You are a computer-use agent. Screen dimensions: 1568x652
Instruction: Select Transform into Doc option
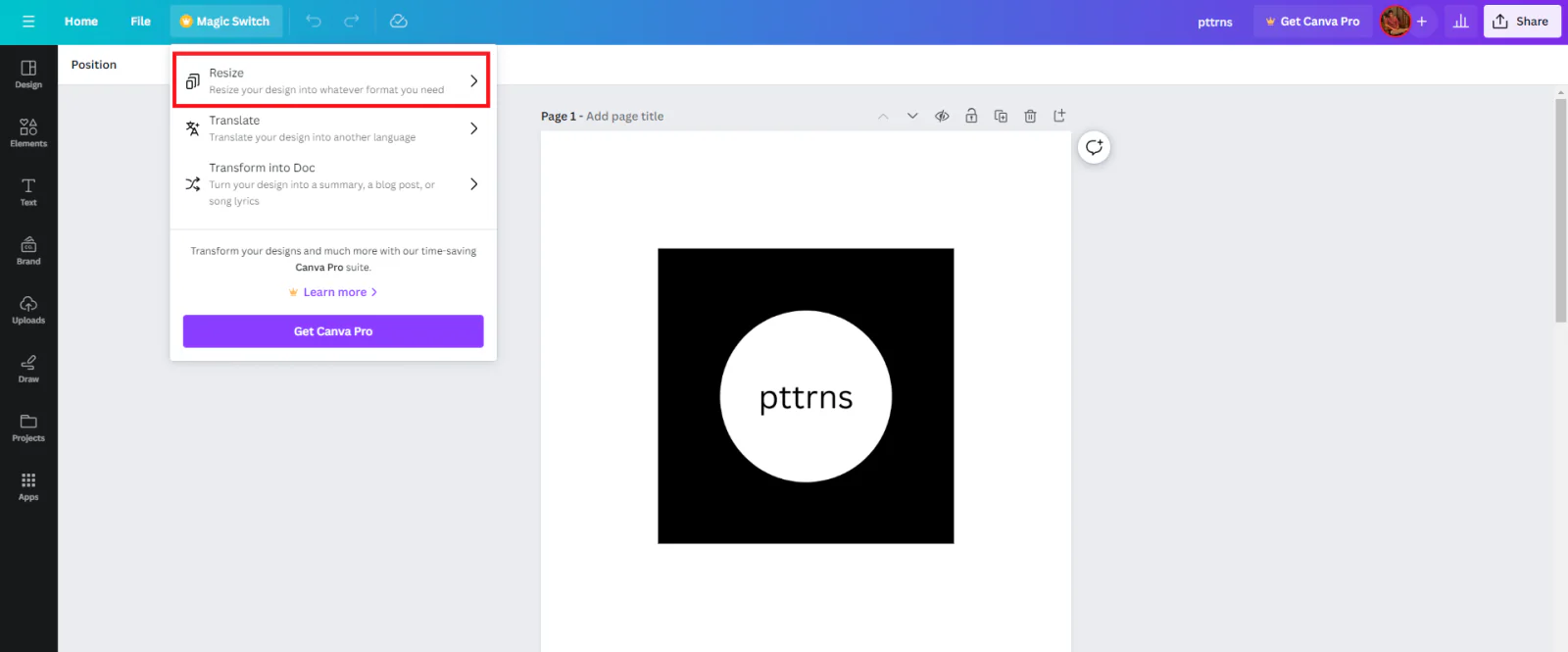click(331, 184)
